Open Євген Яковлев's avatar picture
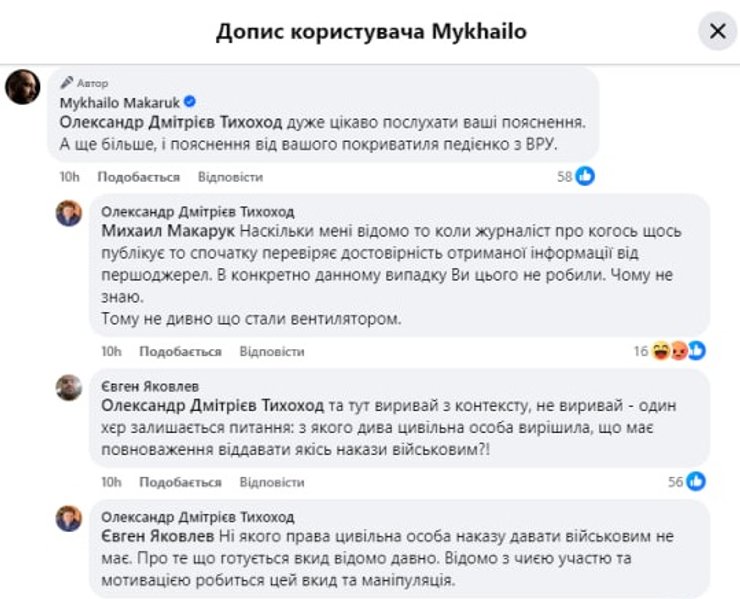740x599 pixels. [69, 387]
